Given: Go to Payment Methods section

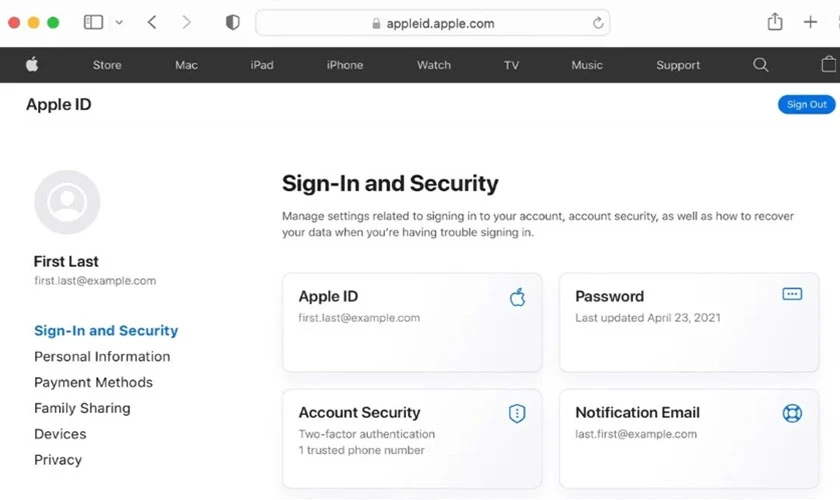Looking at the screenshot, I should point(93,382).
